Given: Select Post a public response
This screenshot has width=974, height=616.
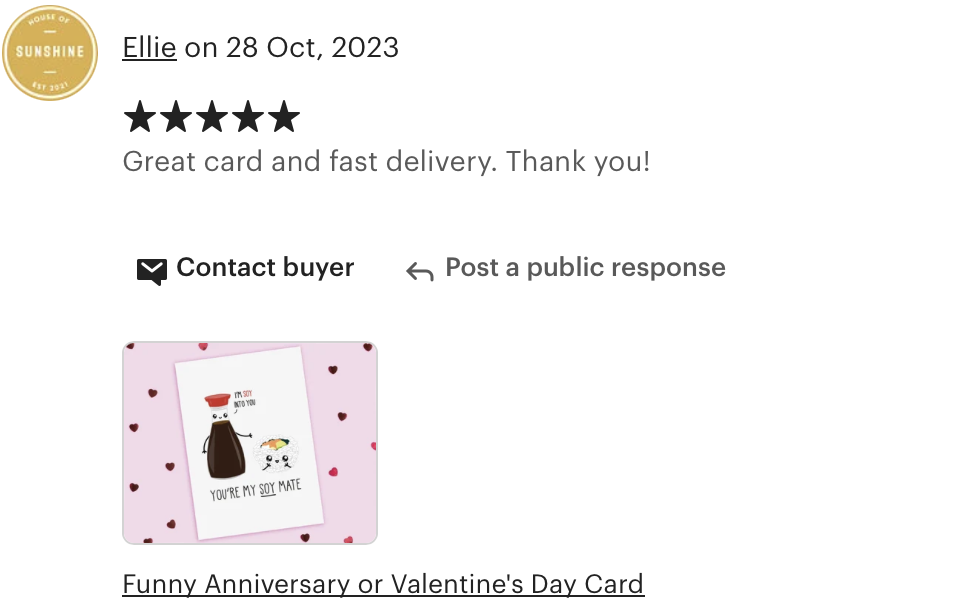Looking at the screenshot, I should 585,268.
